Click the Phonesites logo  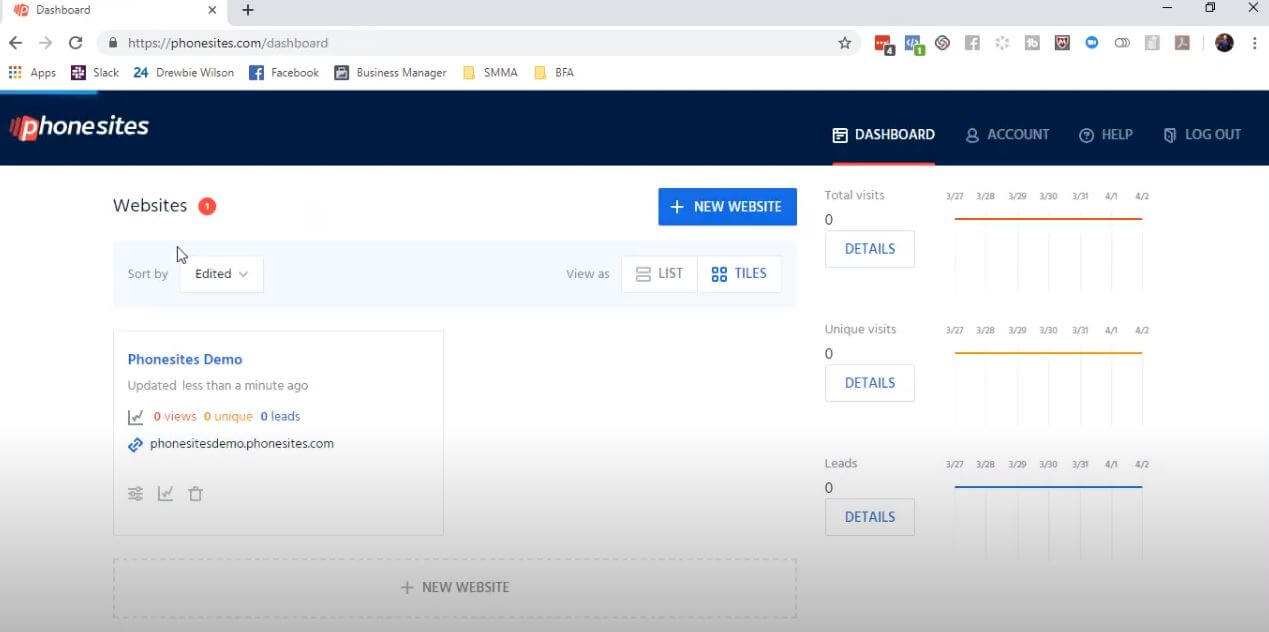pyautogui.click(x=79, y=127)
